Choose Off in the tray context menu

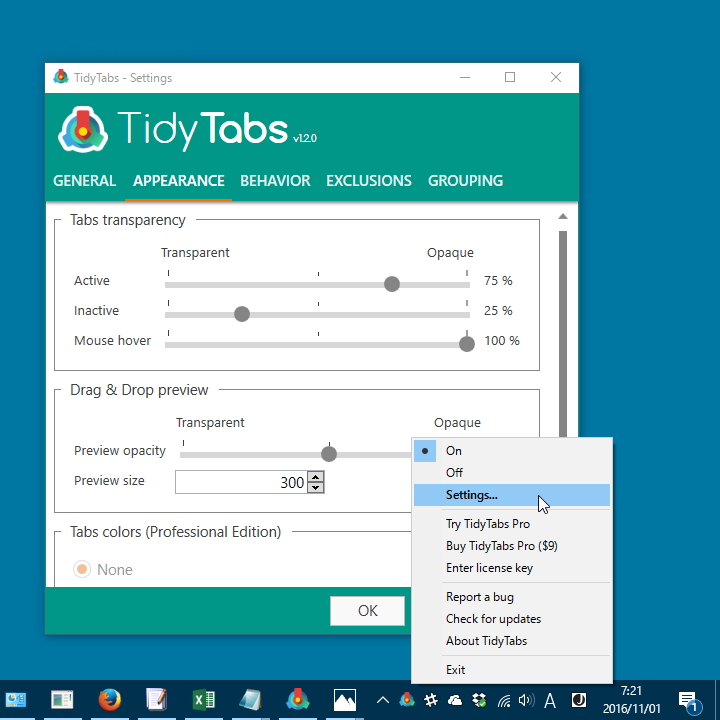point(512,472)
